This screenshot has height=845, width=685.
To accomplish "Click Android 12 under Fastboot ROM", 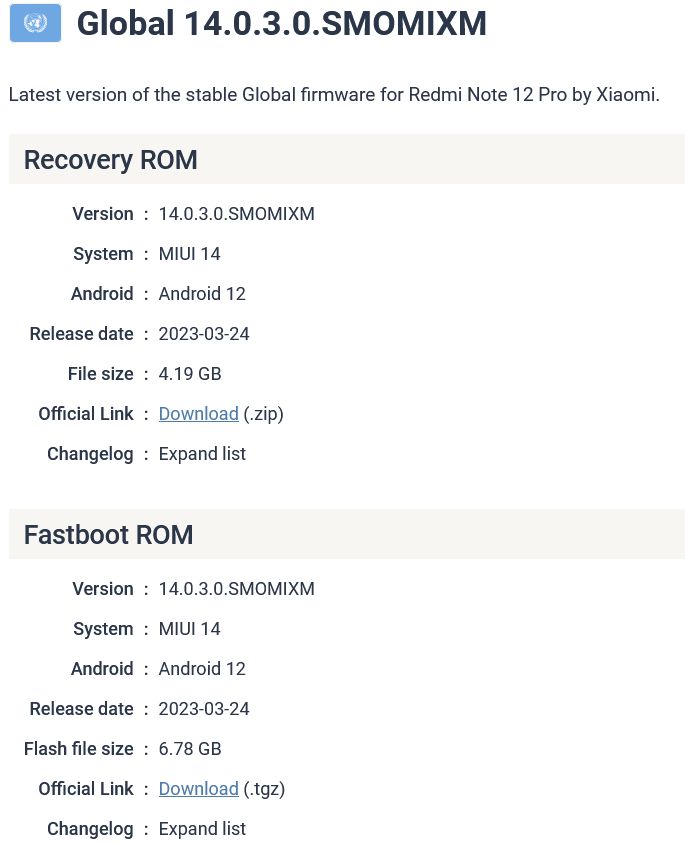I will click(202, 669).
